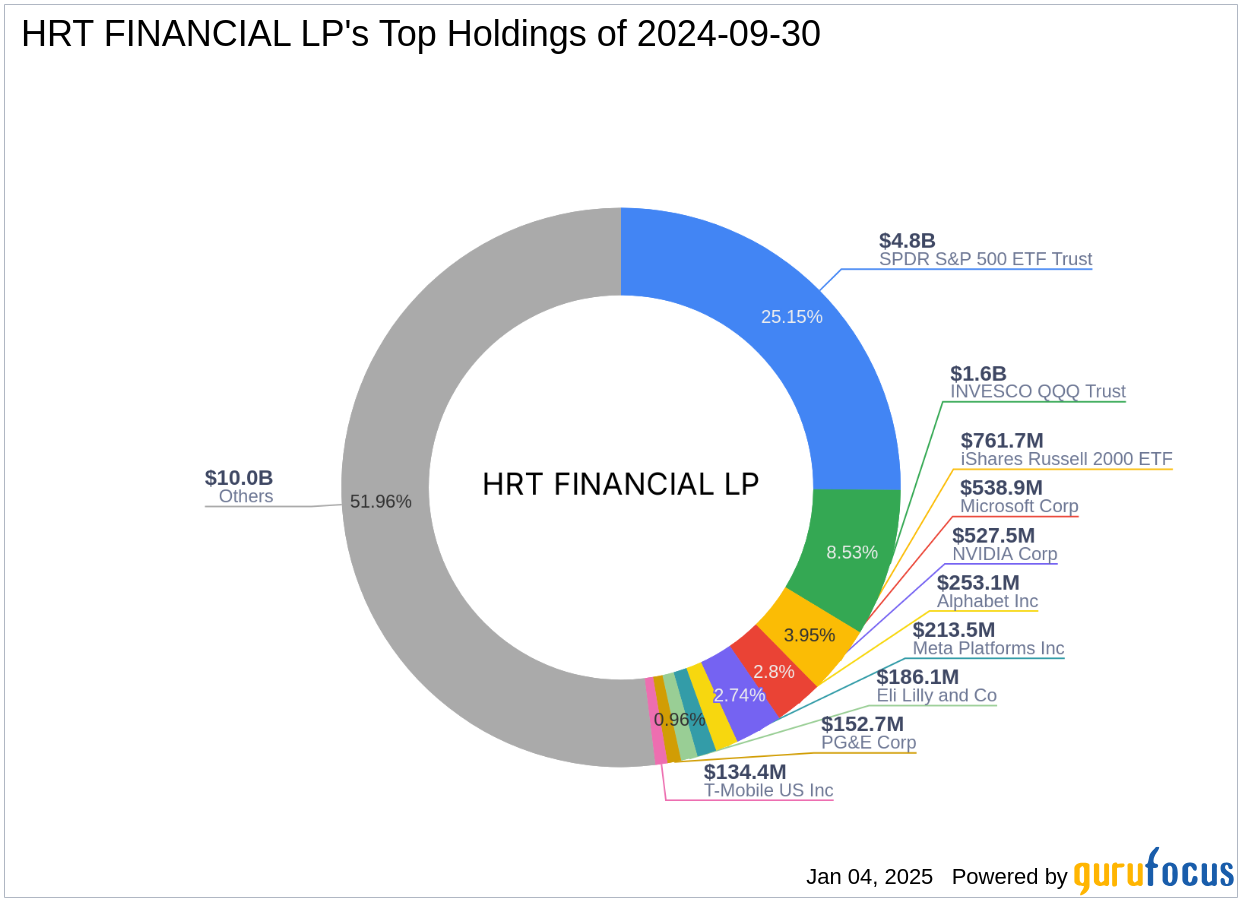1242x902 pixels.
Task: Click the INVESCO QQQ Trust label
Action: [x=1038, y=391]
